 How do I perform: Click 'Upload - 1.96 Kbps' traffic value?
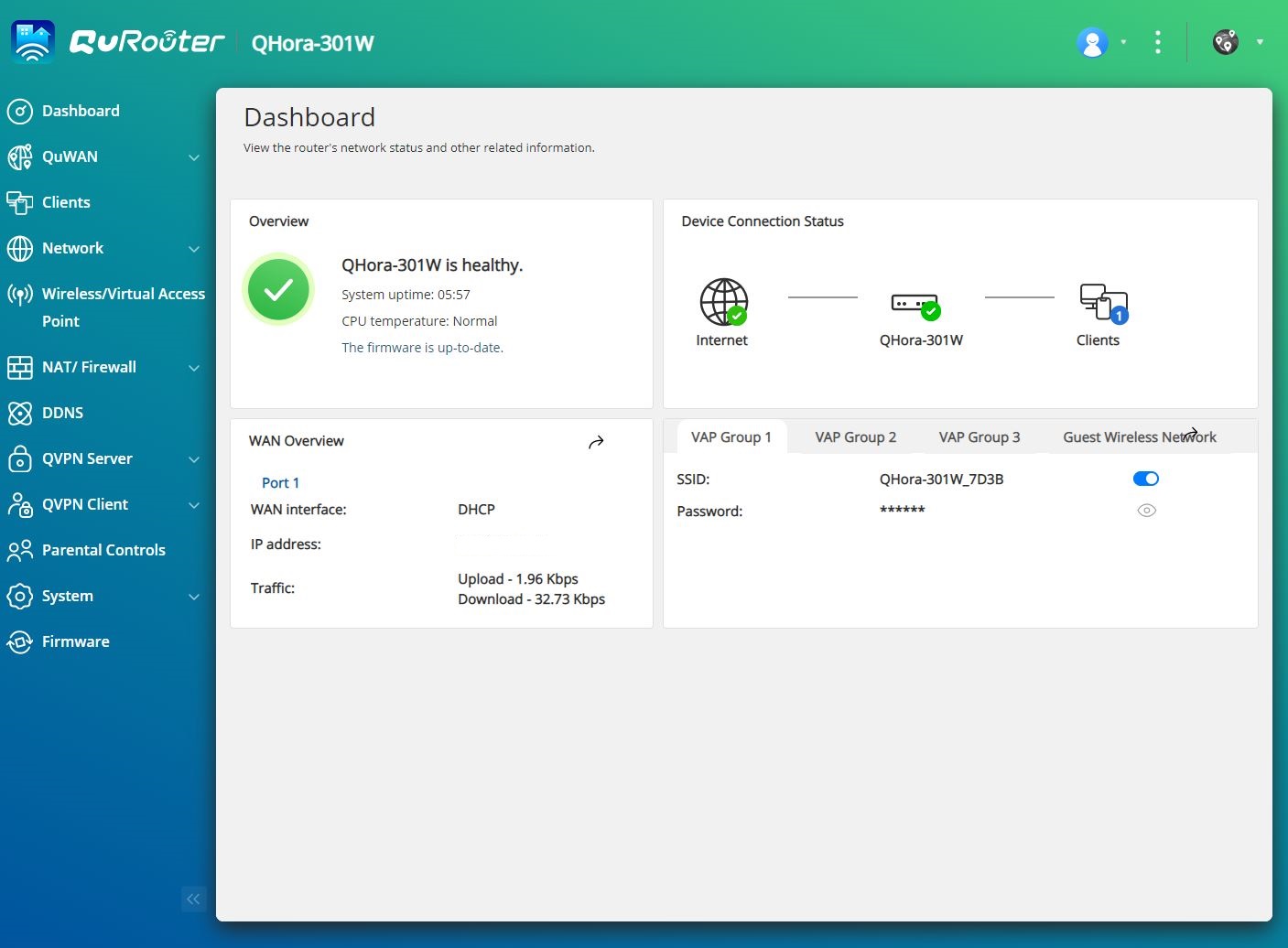coord(518,579)
